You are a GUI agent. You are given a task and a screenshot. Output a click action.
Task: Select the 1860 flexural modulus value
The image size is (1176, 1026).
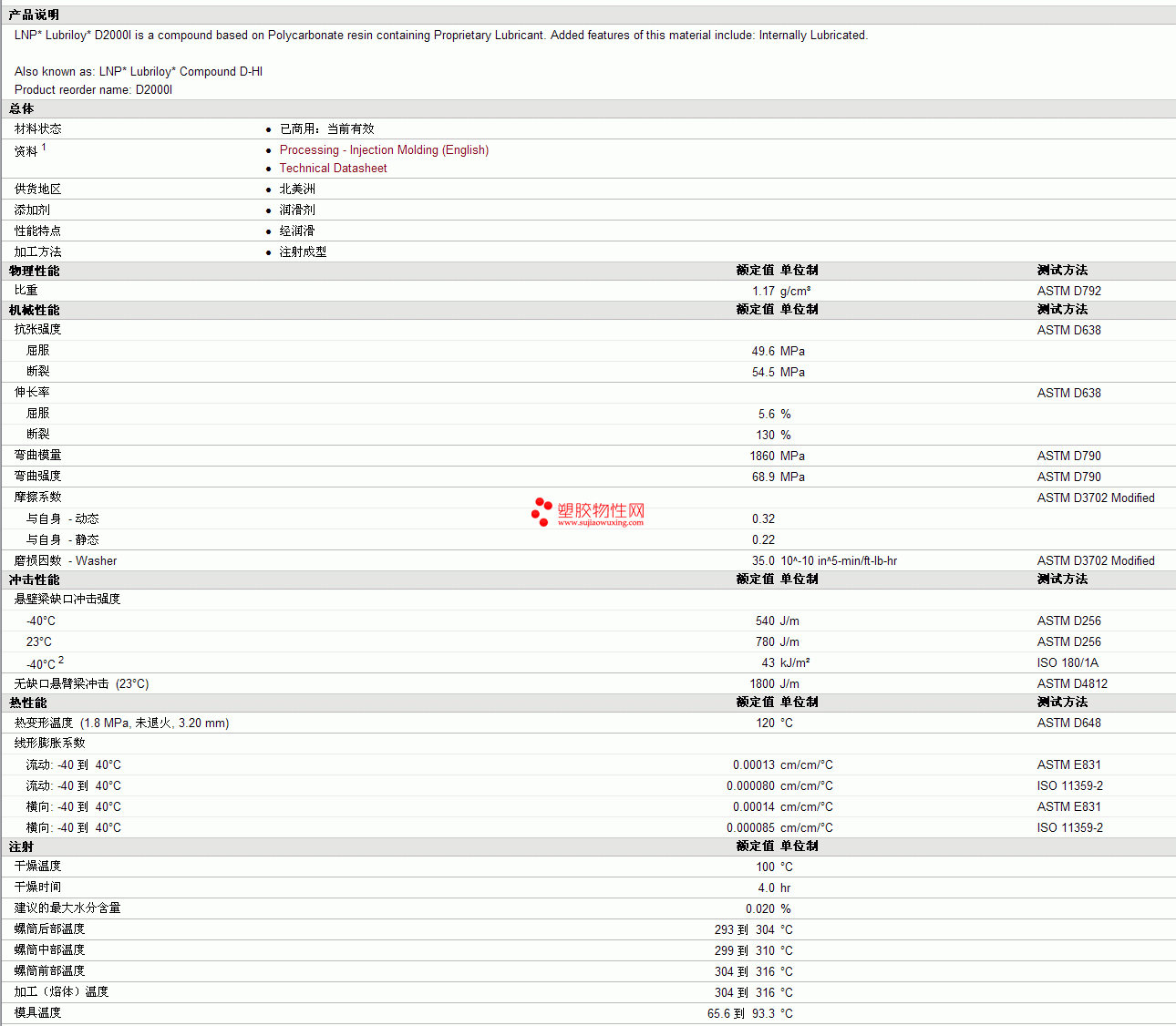tap(762, 457)
